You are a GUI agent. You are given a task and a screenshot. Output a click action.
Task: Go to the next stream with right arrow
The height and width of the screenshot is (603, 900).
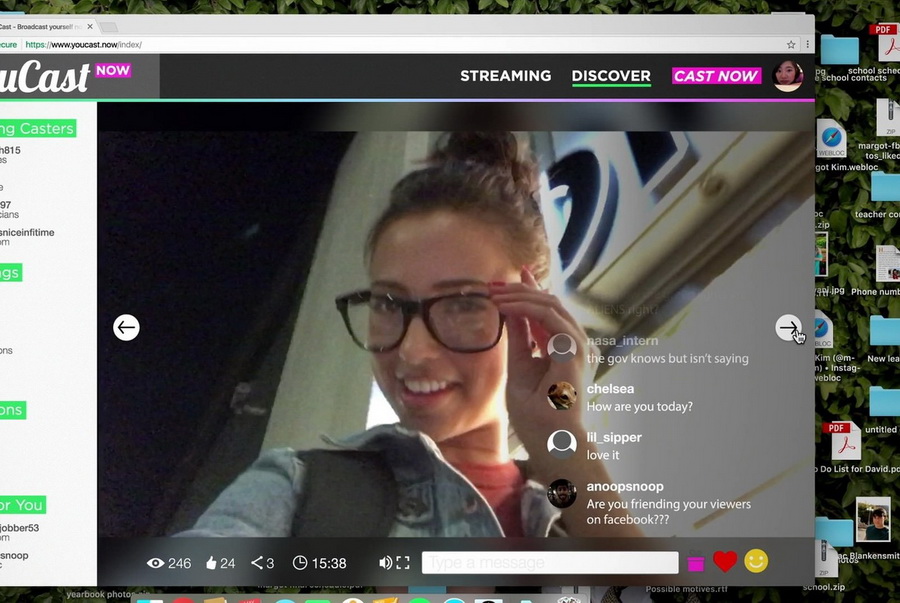(x=788, y=327)
